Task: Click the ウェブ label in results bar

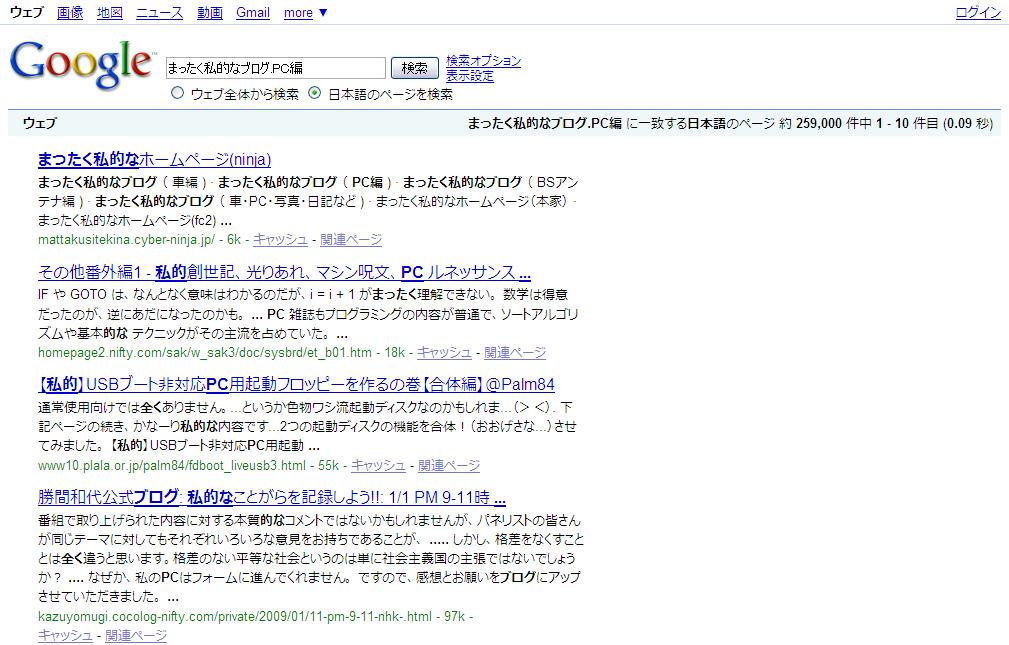Action: coord(39,122)
